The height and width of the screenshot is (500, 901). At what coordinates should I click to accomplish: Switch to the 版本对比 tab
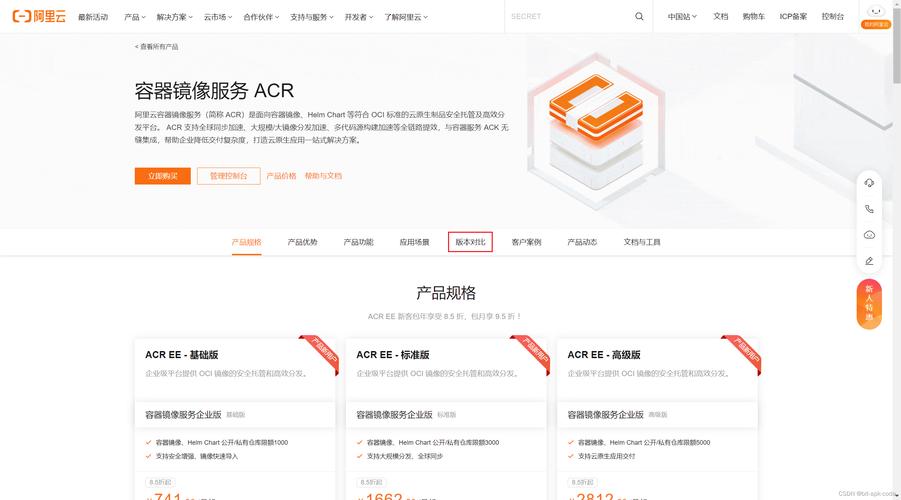click(x=470, y=242)
